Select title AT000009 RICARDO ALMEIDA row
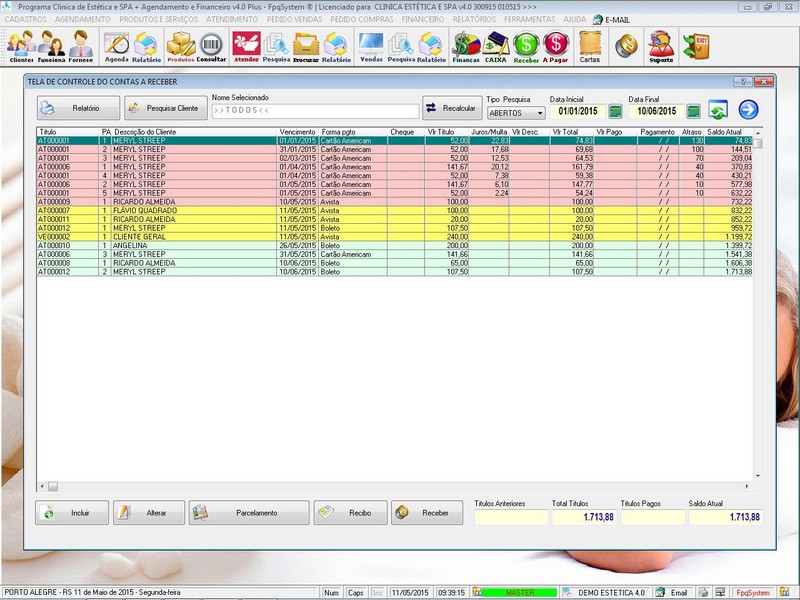Image resolution: width=800 pixels, height=600 pixels. pos(394,202)
